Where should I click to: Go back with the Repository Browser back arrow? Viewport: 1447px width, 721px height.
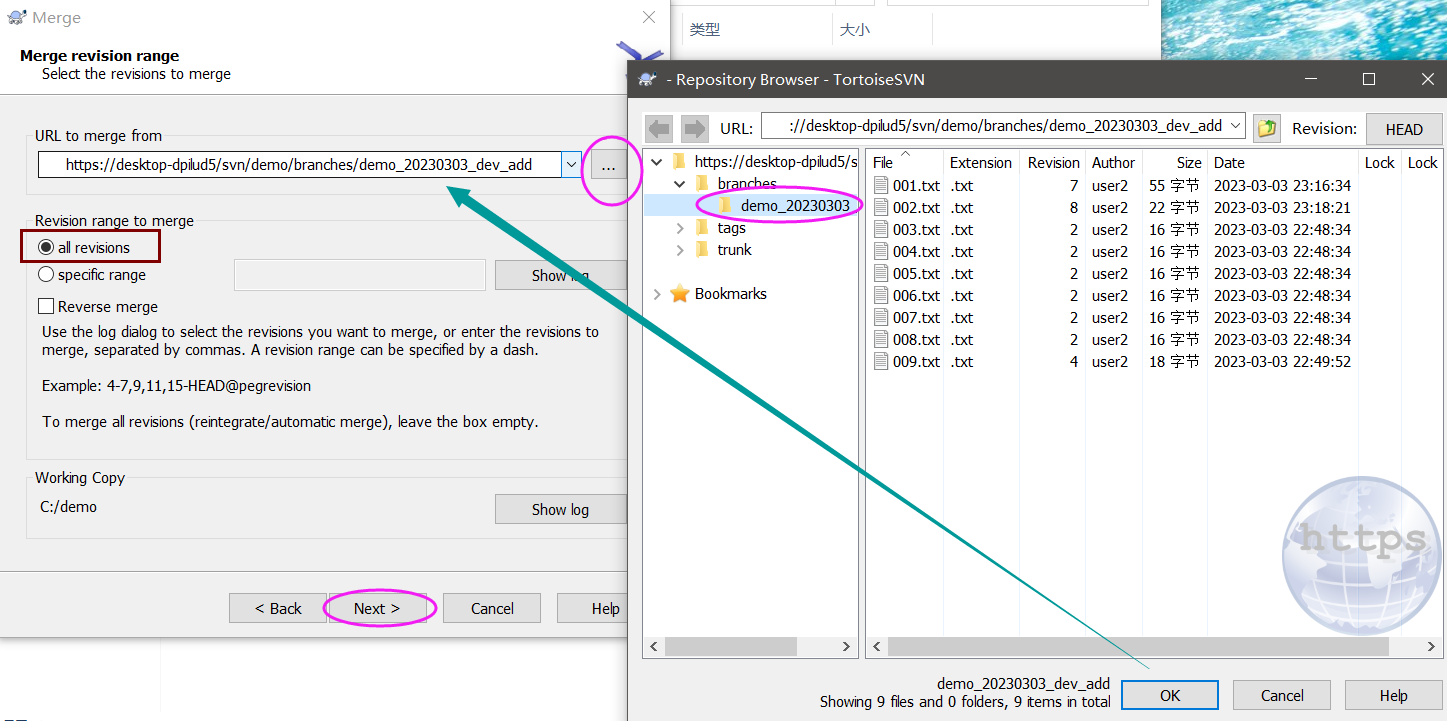click(x=660, y=128)
